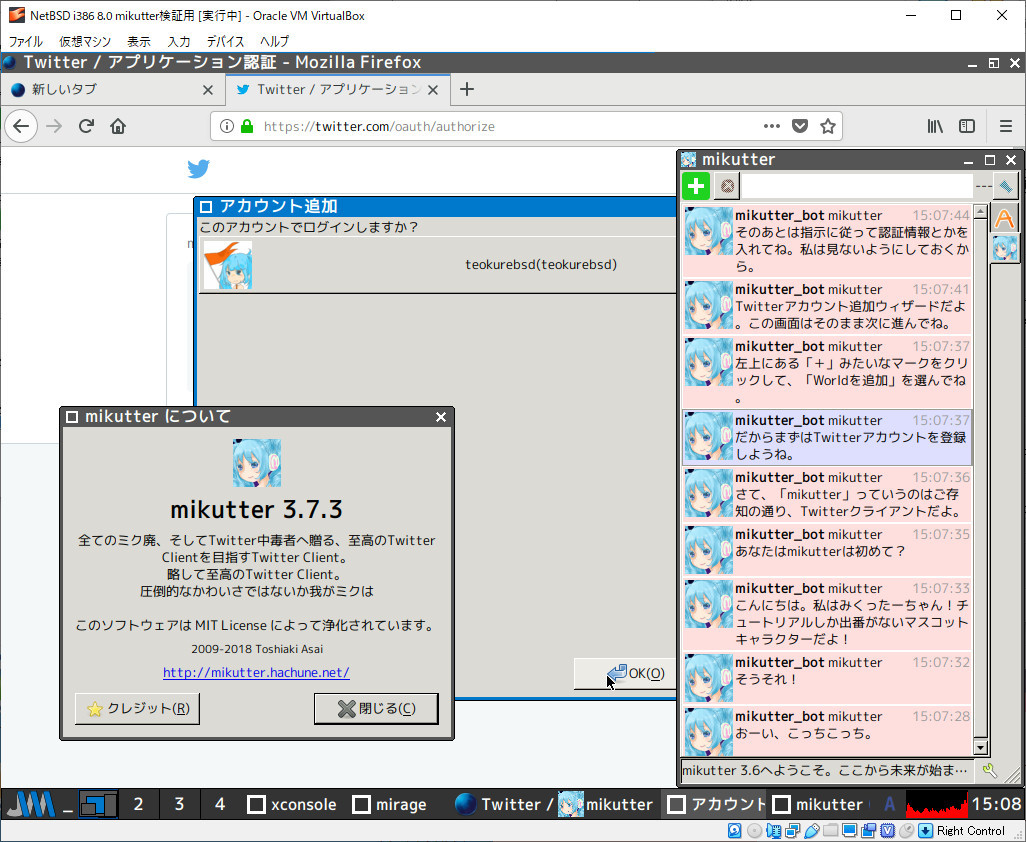Open the page actions three-dot menu
Image resolution: width=1026 pixels, height=842 pixels.
[x=772, y=126]
